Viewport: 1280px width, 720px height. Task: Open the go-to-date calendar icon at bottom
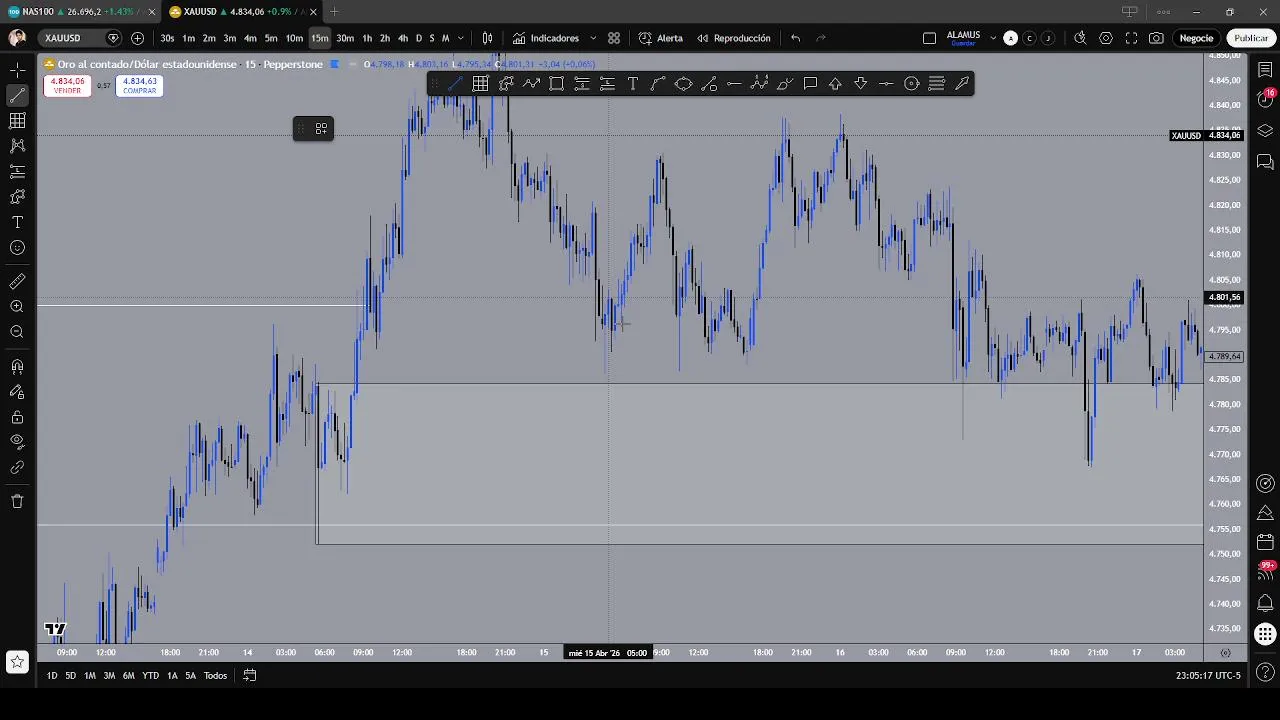pyautogui.click(x=250, y=675)
